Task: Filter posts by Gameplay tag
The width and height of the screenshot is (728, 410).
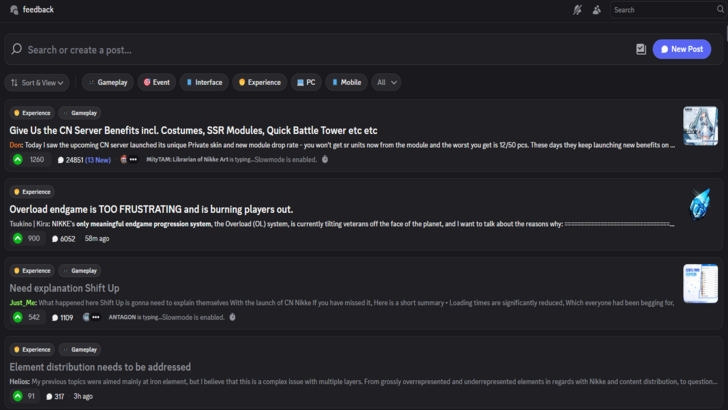Action: [x=108, y=83]
